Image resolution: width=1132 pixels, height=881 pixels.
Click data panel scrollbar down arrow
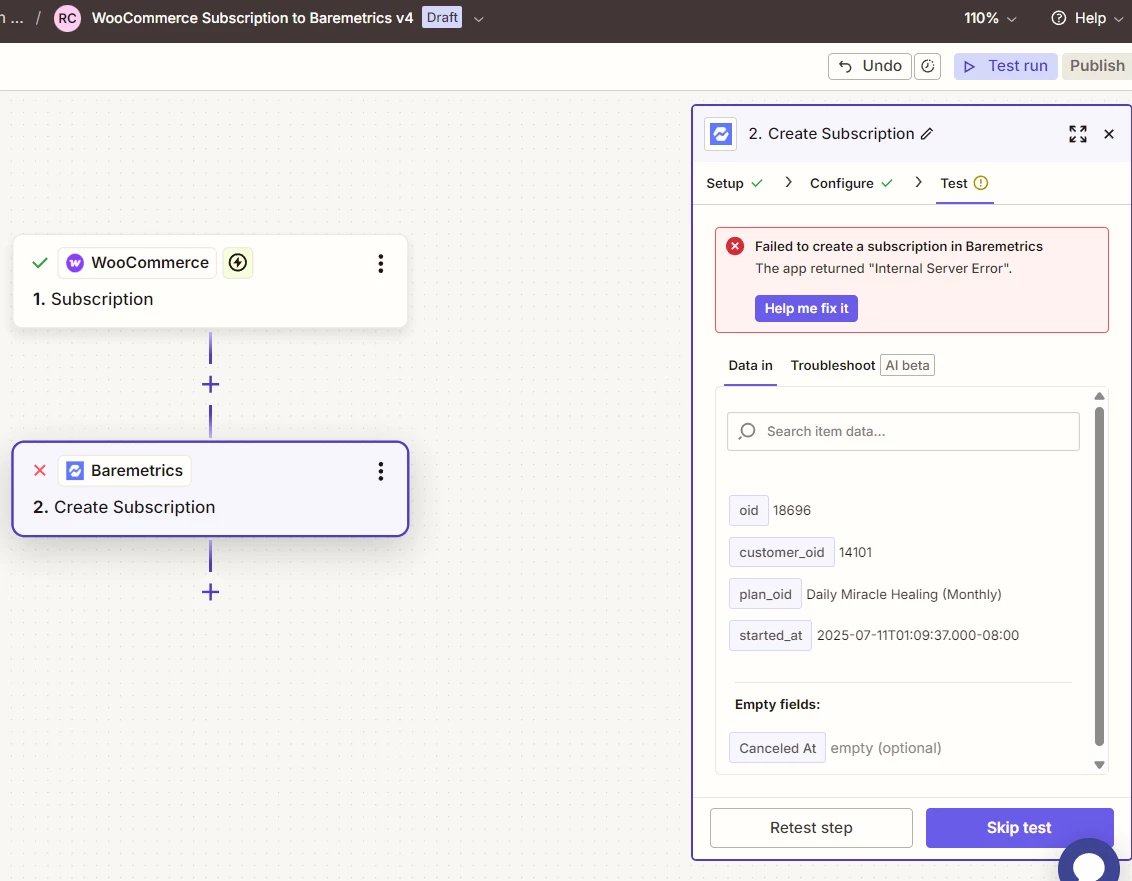[1100, 765]
